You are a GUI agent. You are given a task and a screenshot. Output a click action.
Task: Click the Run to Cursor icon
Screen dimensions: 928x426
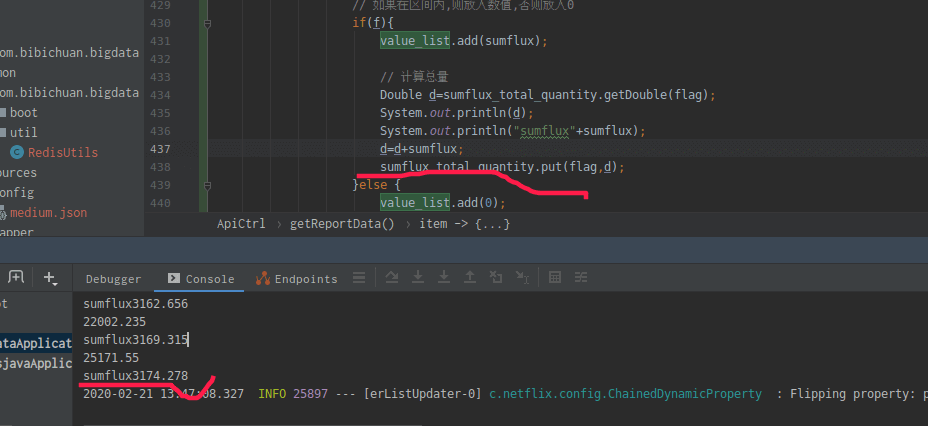[522, 278]
